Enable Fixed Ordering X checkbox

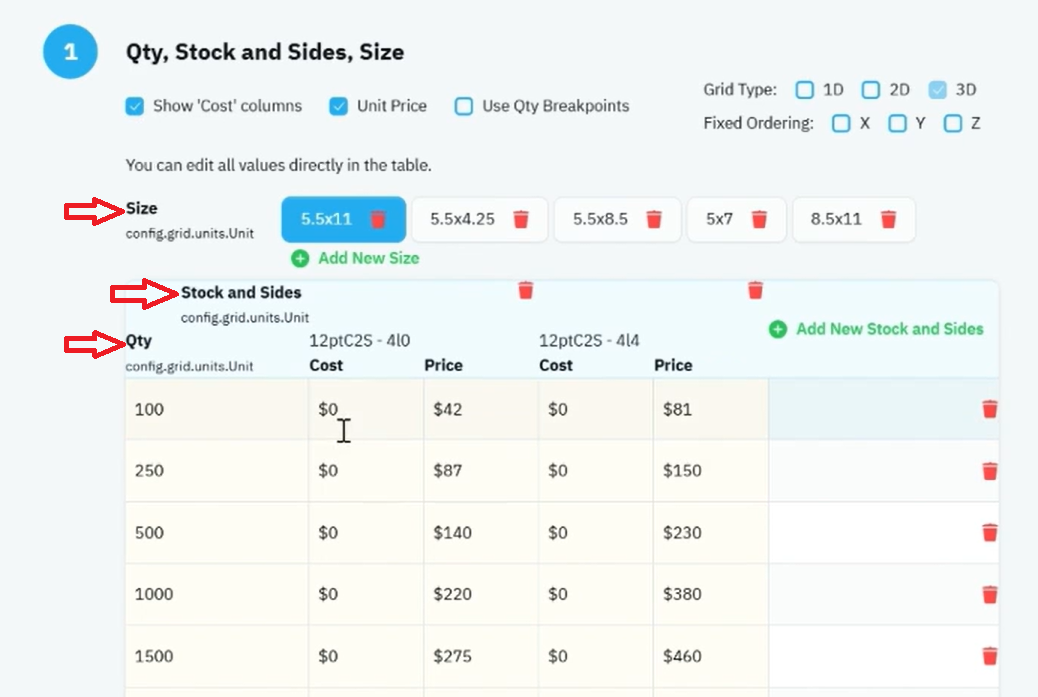pyautogui.click(x=841, y=123)
